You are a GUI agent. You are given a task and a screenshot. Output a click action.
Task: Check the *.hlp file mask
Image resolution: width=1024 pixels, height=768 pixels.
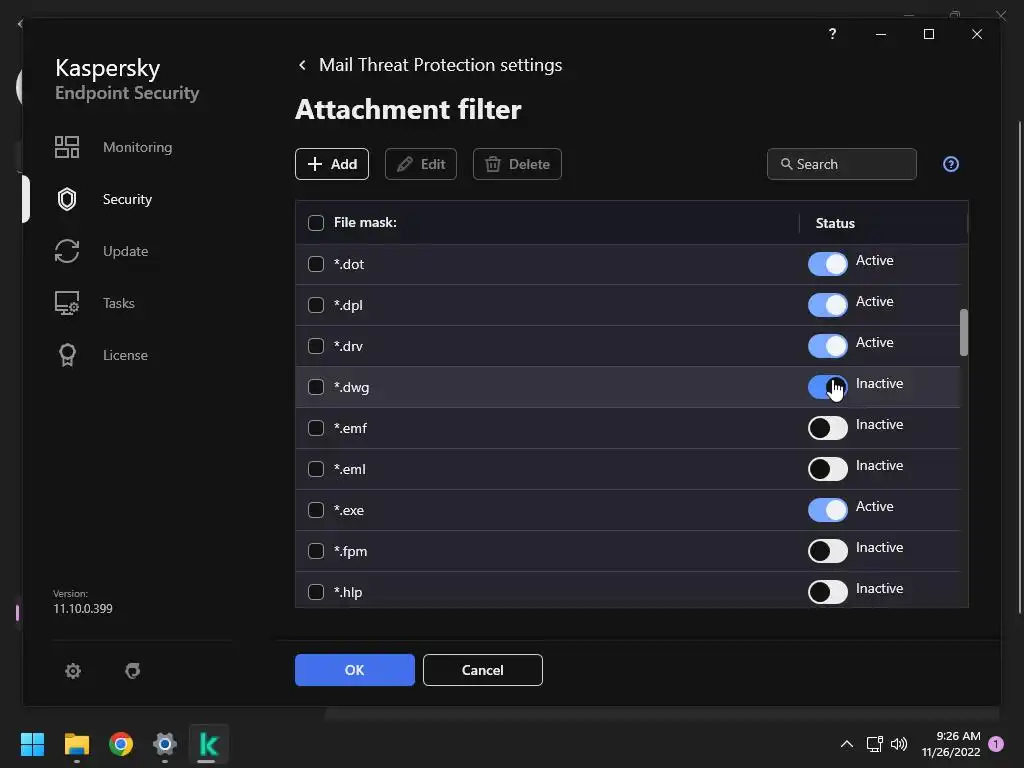click(x=315, y=592)
